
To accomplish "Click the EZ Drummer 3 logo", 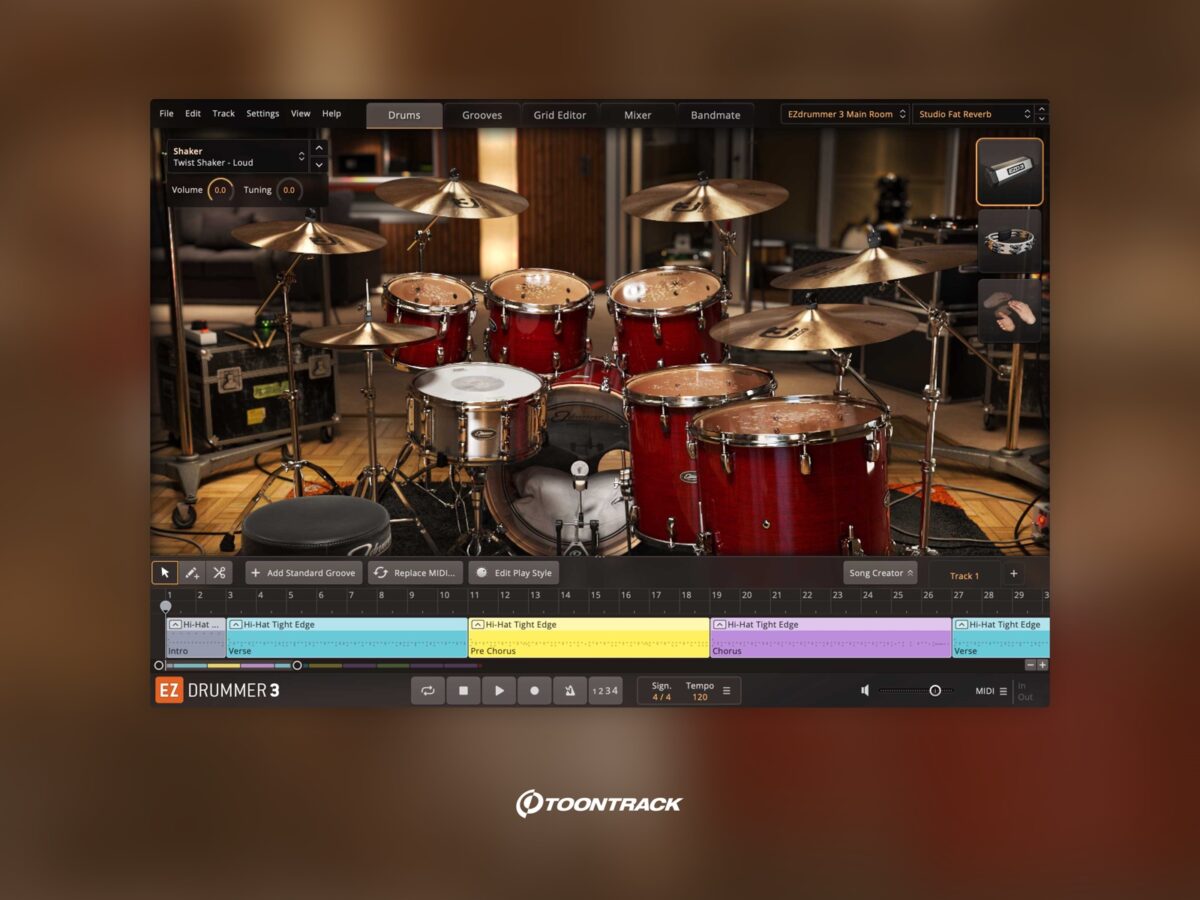I will [217, 690].
